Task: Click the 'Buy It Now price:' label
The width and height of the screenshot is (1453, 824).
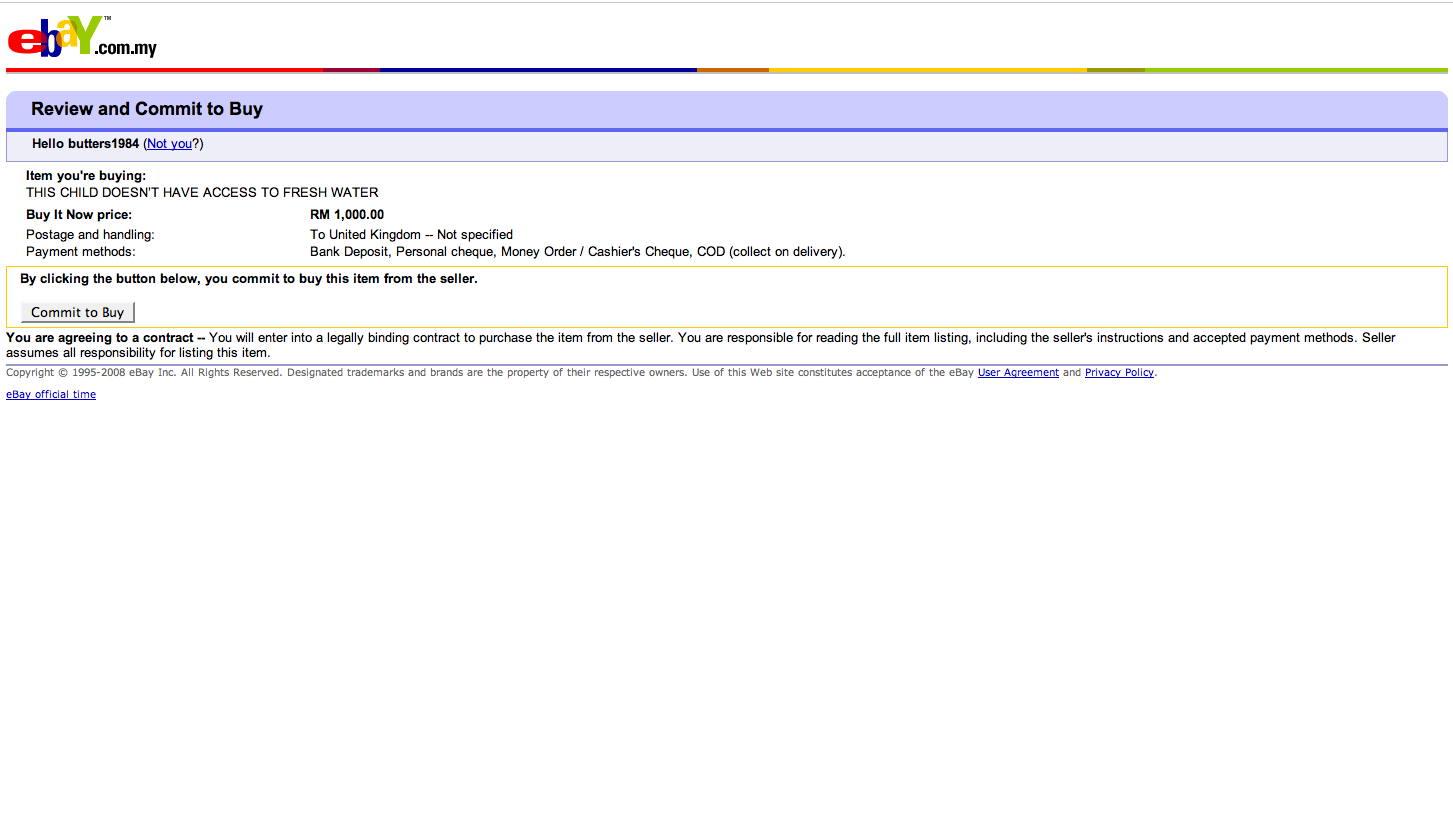Action: tap(79, 215)
